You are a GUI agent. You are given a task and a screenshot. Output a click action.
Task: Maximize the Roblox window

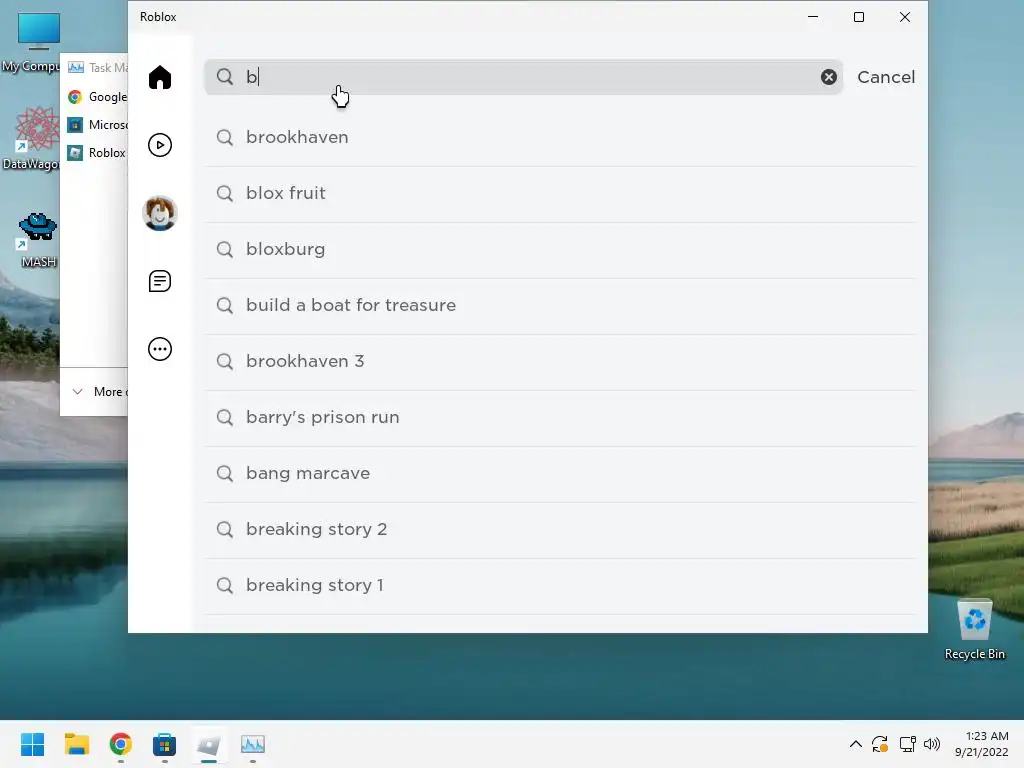[859, 17]
